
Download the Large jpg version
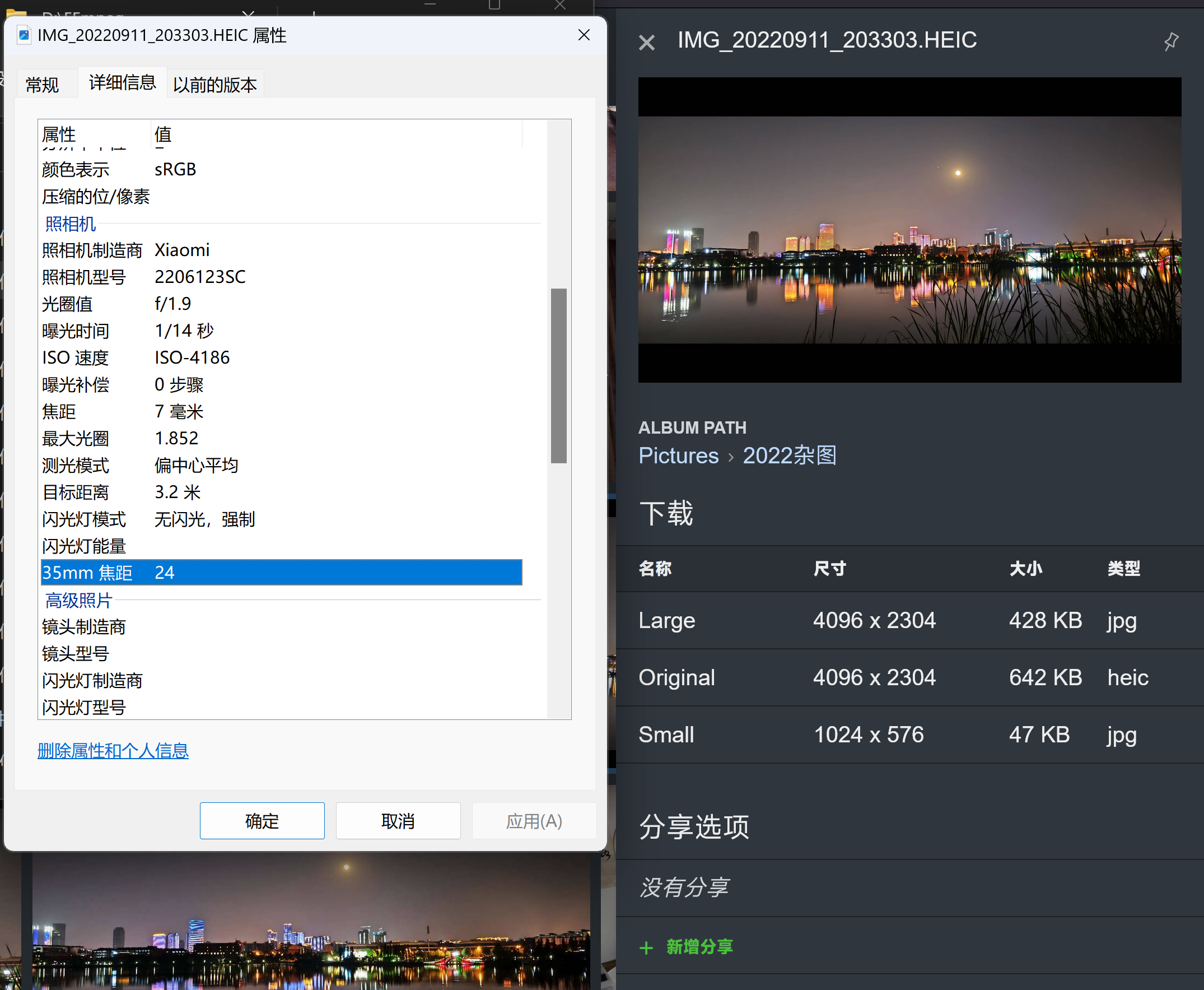[x=666, y=620]
